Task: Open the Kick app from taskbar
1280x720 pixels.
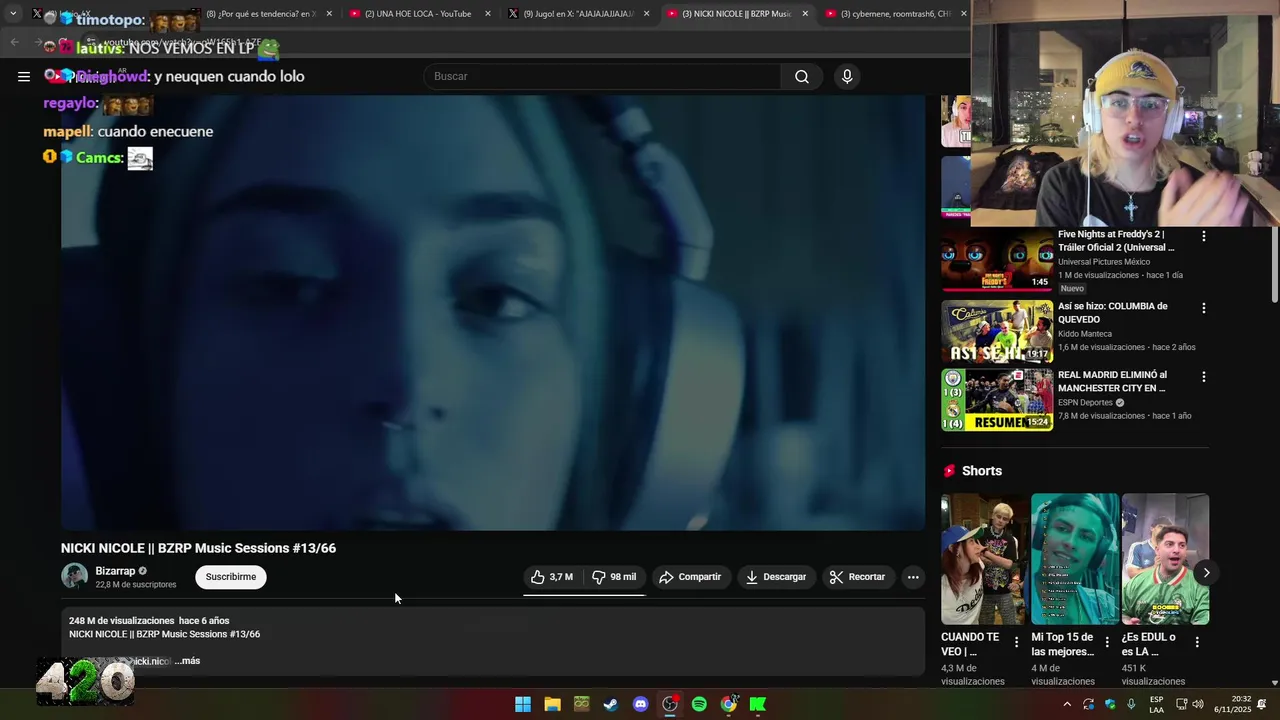Action: coord(758,705)
